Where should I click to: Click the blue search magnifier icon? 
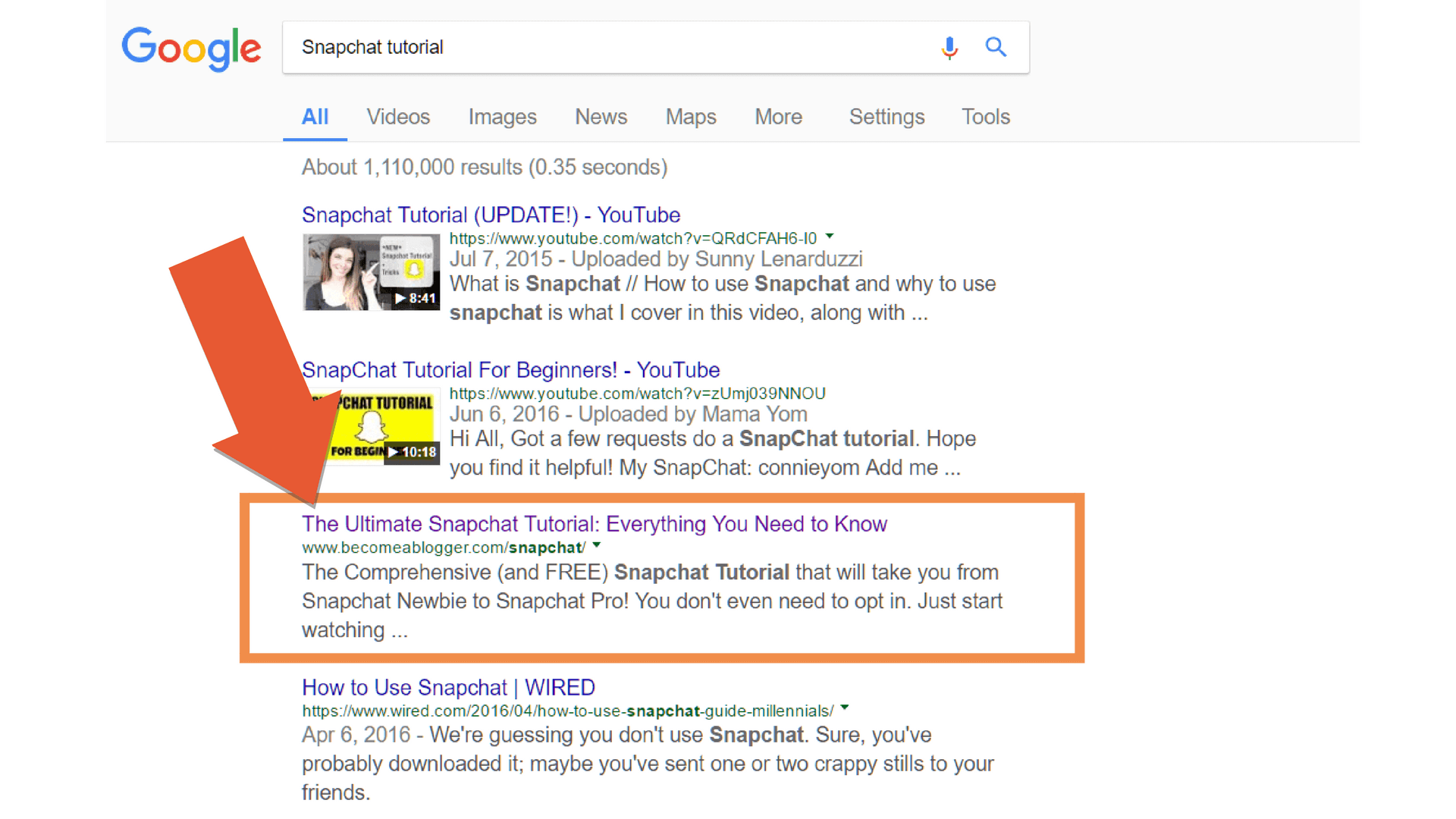(x=996, y=47)
